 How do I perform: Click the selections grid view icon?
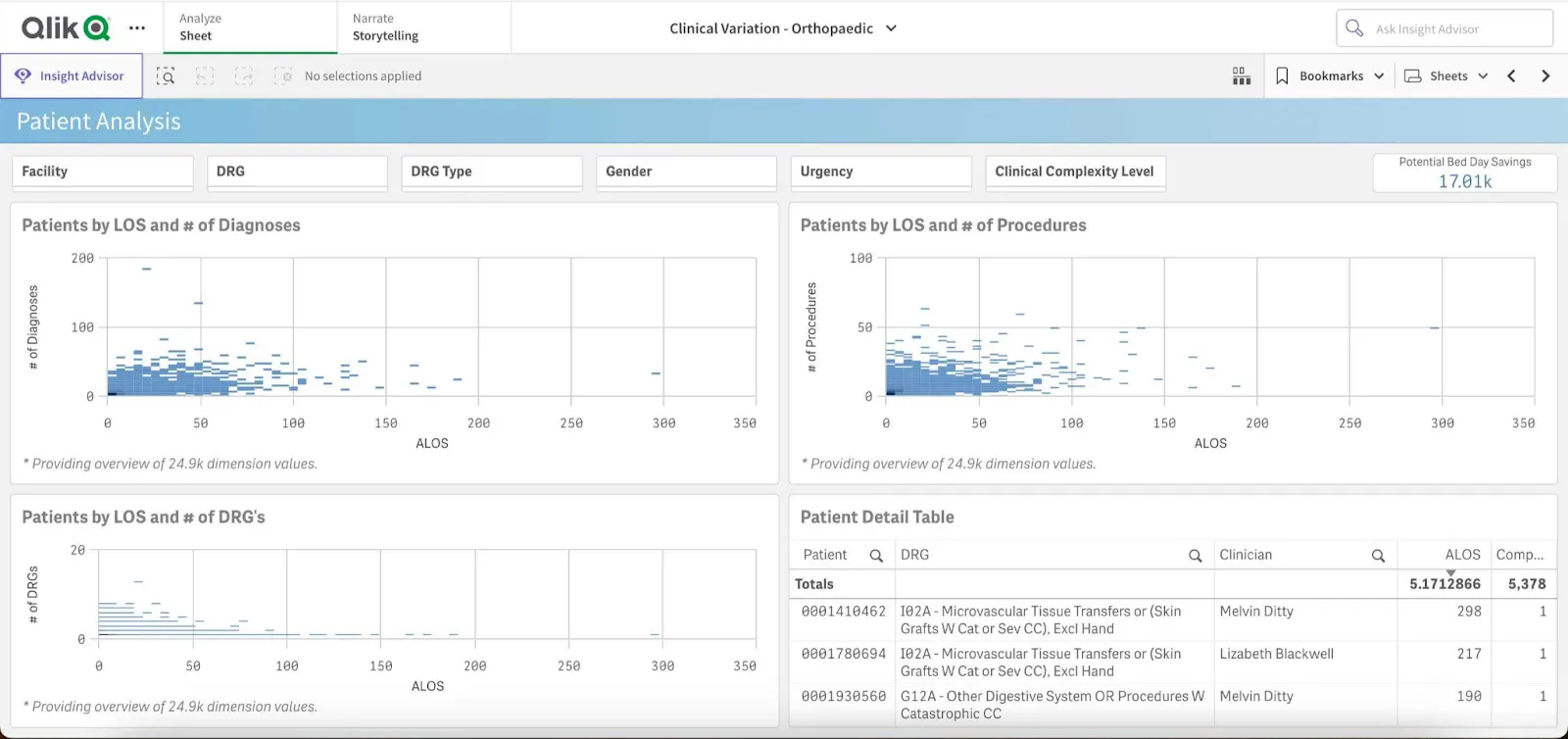click(x=1242, y=75)
